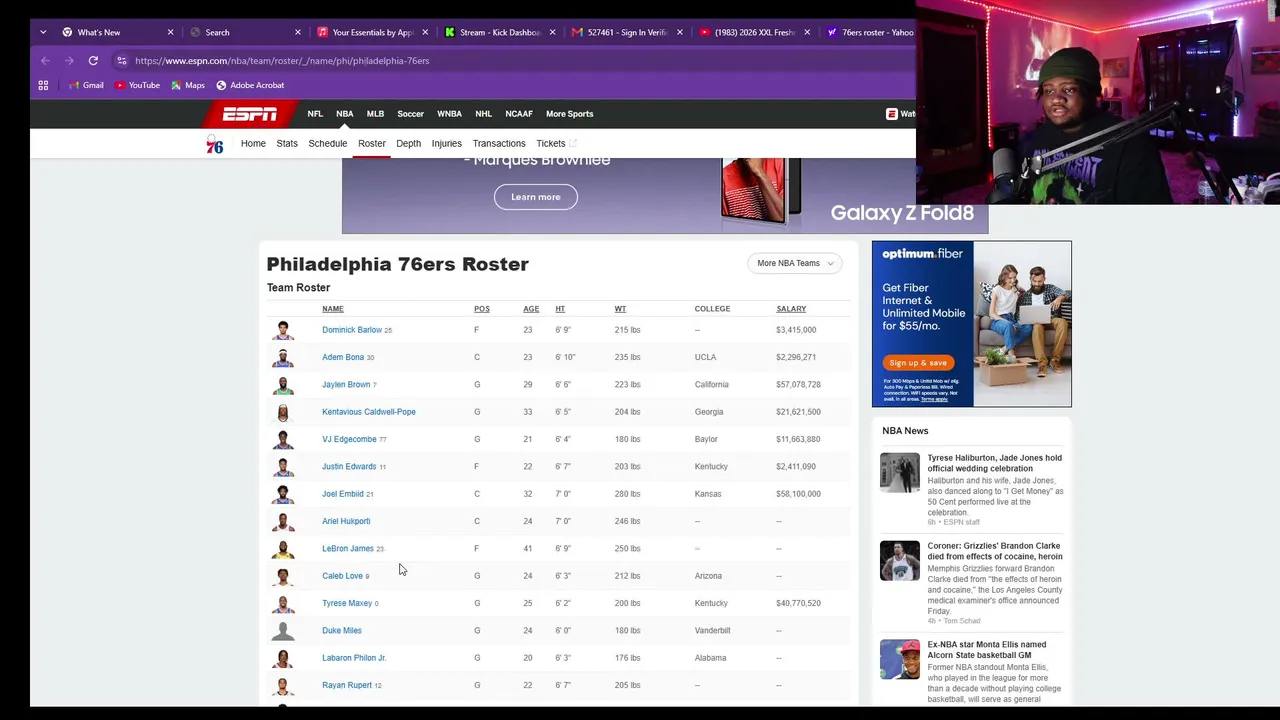Open Tyrese Maxey's player page
This screenshot has width=1280, height=720.
[x=347, y=603]
